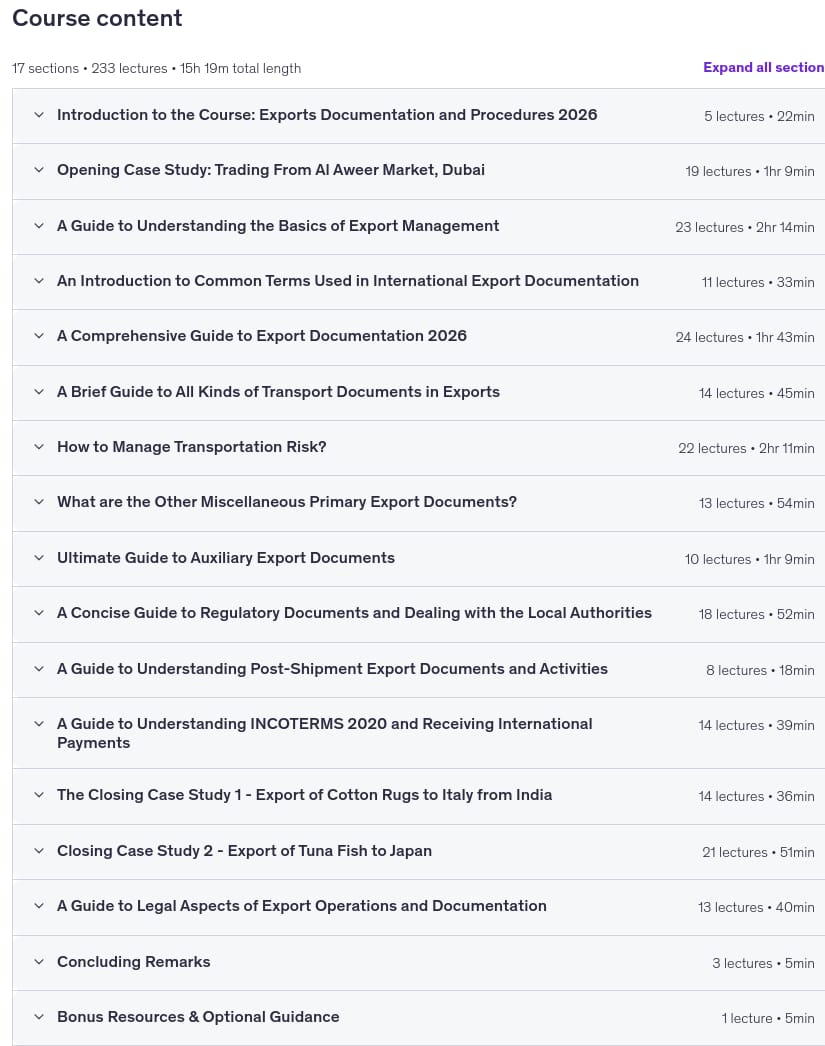Expand chevron for Closing Case Study 2
Image resolution: width=825 pixels, height=1046 pixels.
pyautogui.click(x=39, y=851)
